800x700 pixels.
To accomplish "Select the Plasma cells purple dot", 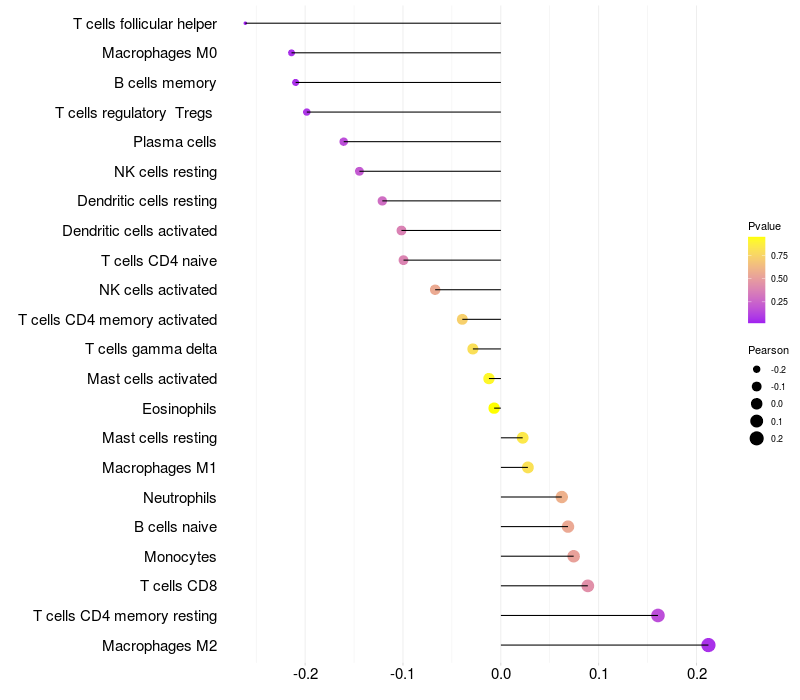I will tap(344, 141).
